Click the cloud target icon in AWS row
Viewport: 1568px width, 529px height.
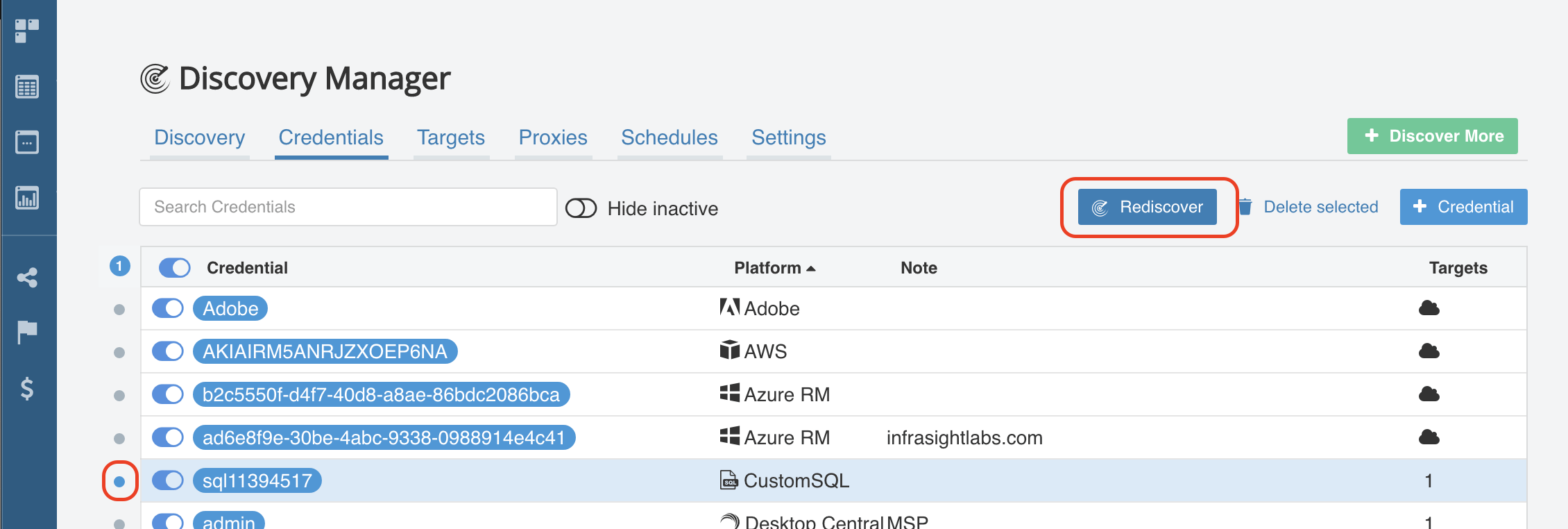click(x=1429, y=351)
